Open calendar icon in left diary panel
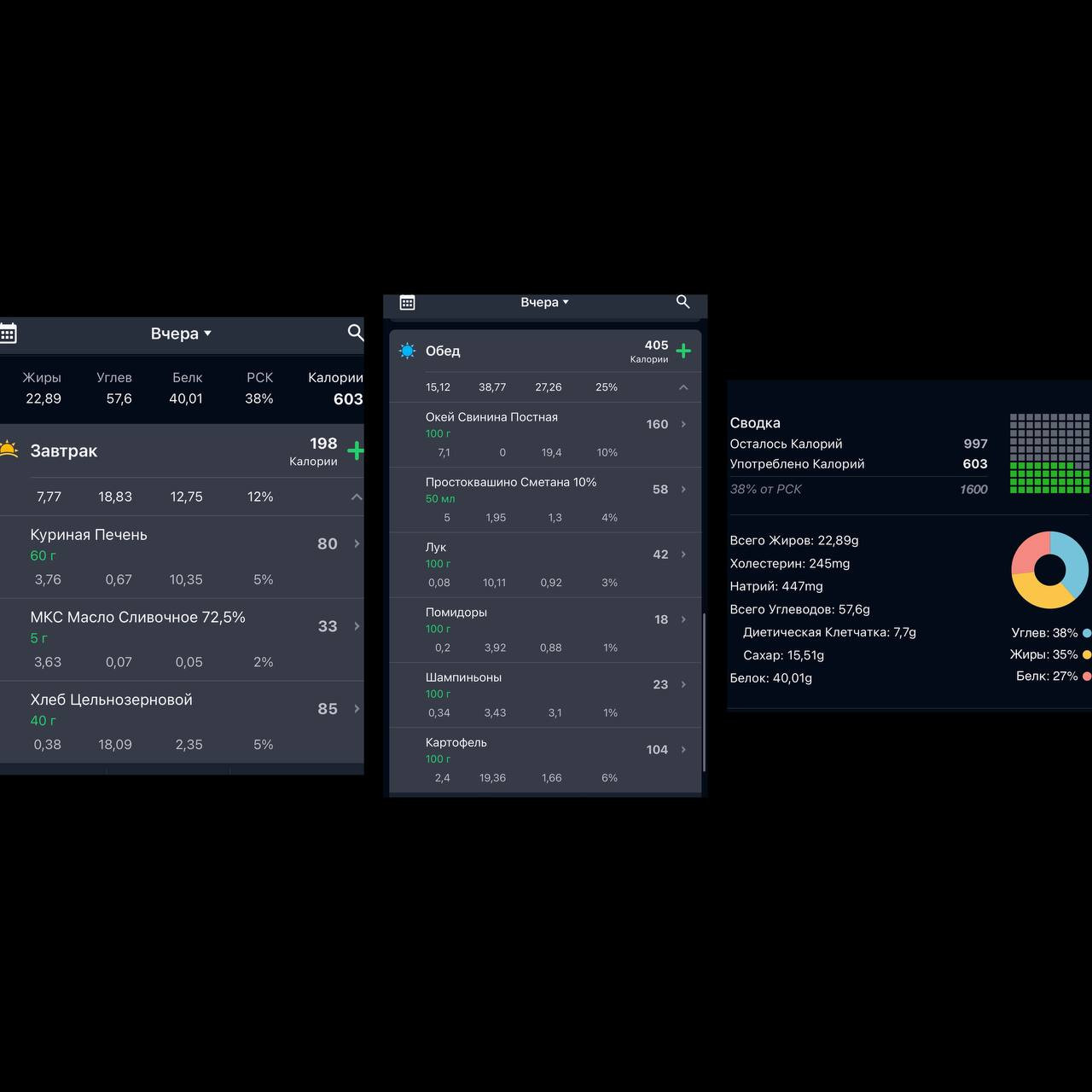The width and height of the screenshot is (1092, 1092). (x=8, y=333)
